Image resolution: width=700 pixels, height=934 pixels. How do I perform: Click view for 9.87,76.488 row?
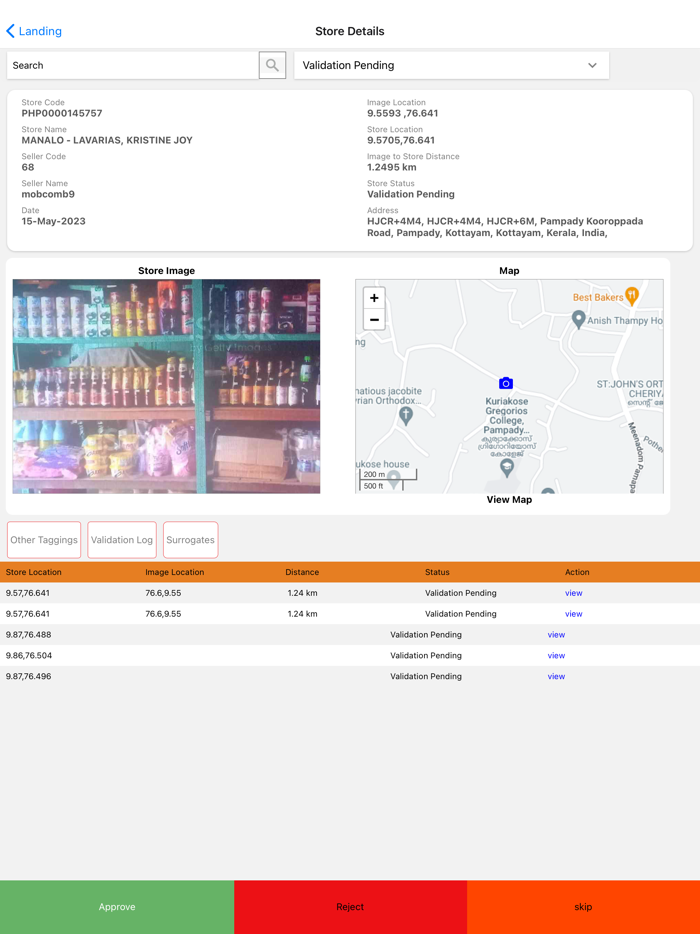click(556, 634)
